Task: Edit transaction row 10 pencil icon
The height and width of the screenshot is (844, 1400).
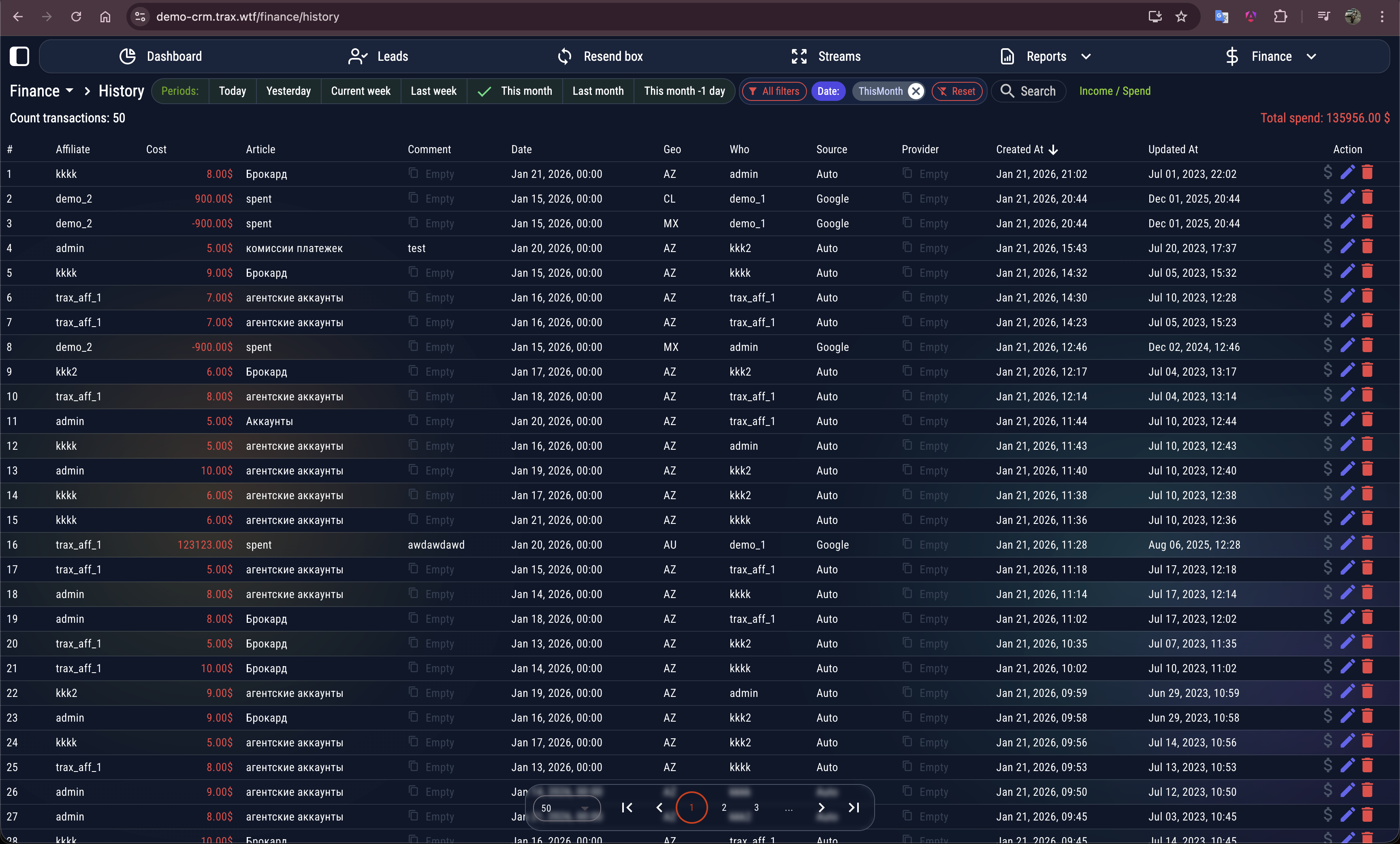Action: 1347,395
